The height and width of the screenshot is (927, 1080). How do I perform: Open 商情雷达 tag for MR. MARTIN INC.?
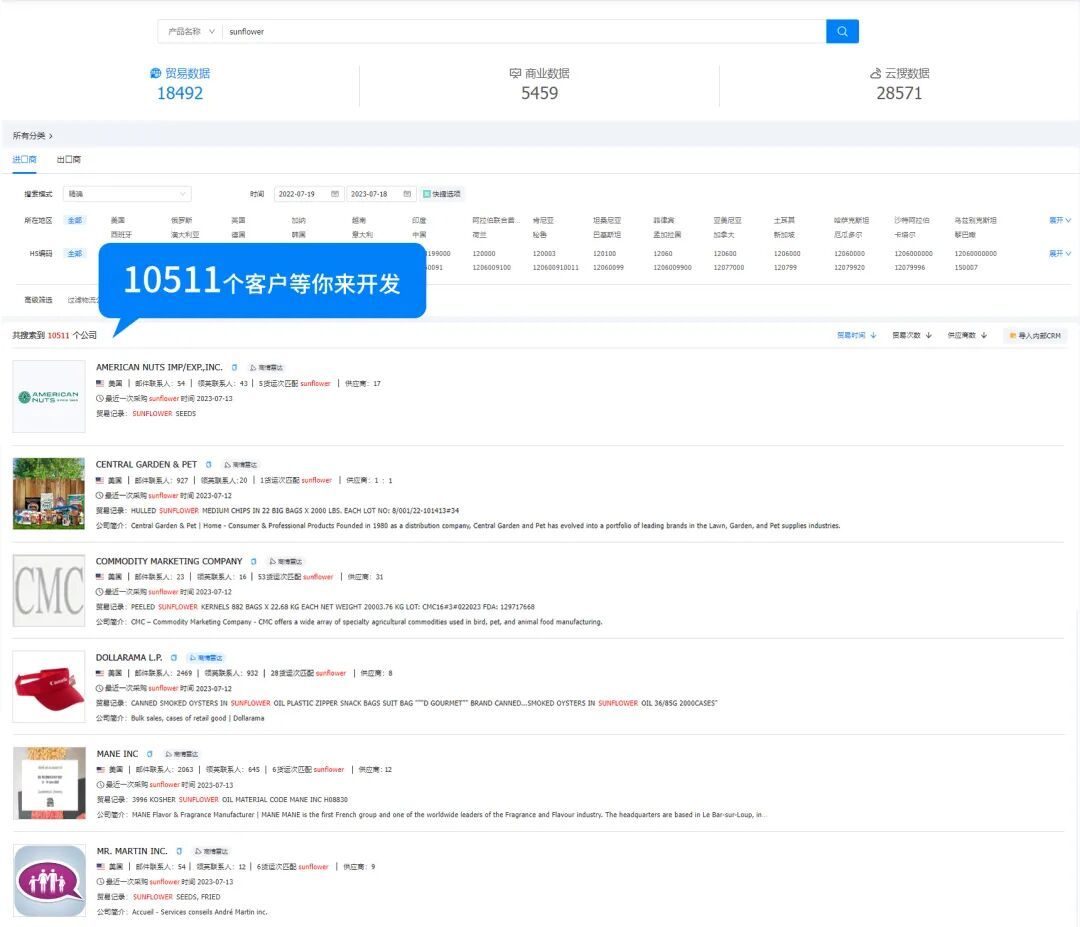pos(211,851)
